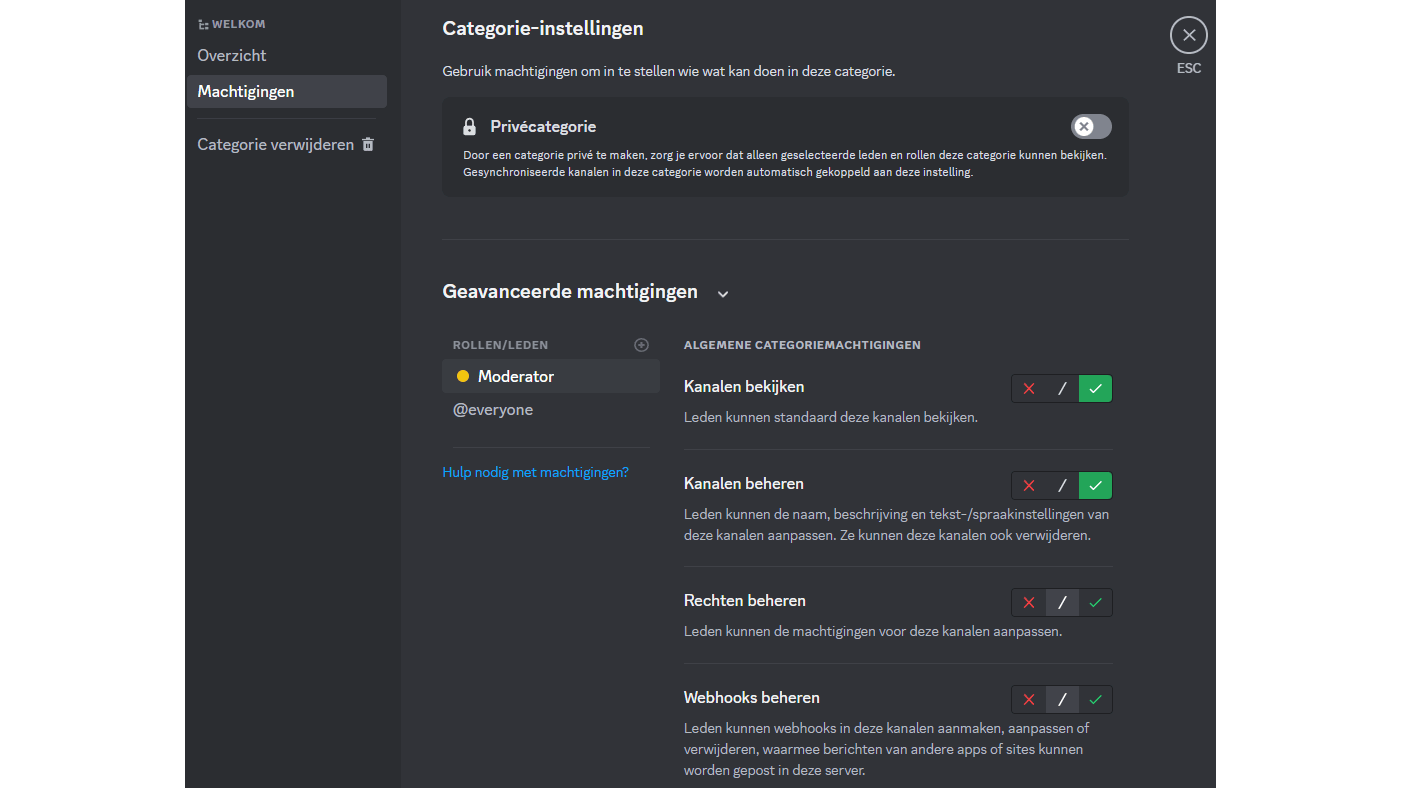The width and height of the screenshot is (1401, 788).
Task: Collapse Geavanceerde machtigingen chevron
Action: point(723,294)
